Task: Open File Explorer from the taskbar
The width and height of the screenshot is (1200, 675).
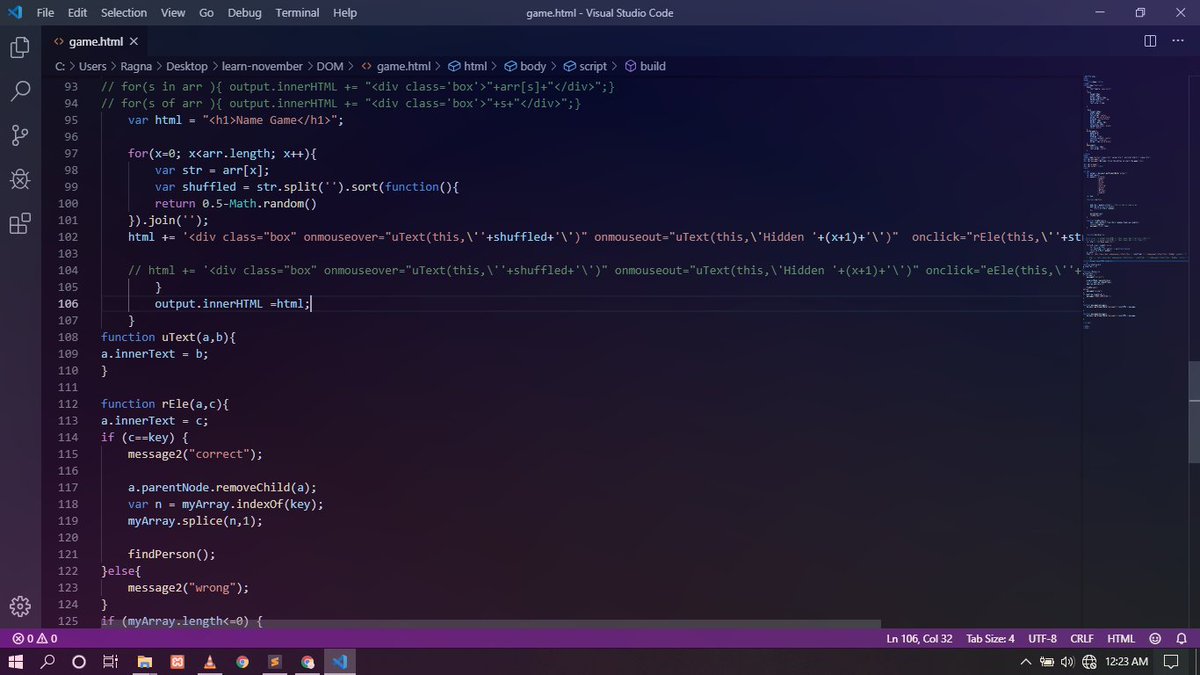Action: (144, 661)
